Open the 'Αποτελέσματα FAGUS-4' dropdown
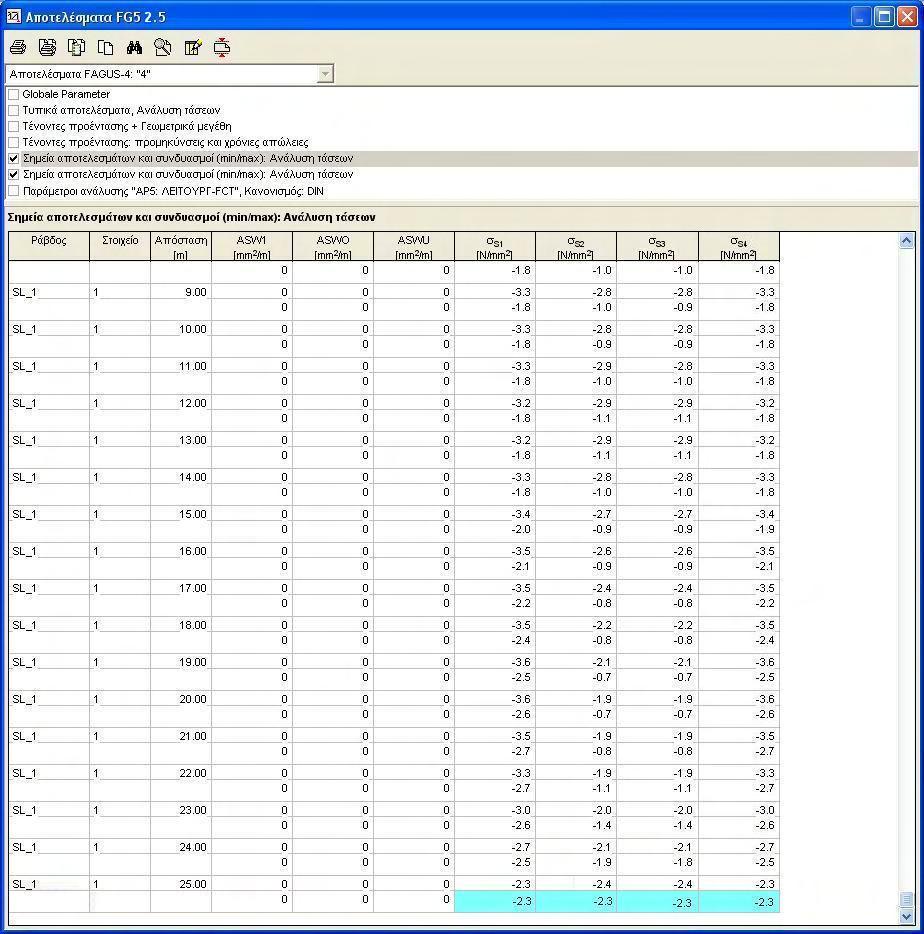924x934 pixels. coord(325,74)
